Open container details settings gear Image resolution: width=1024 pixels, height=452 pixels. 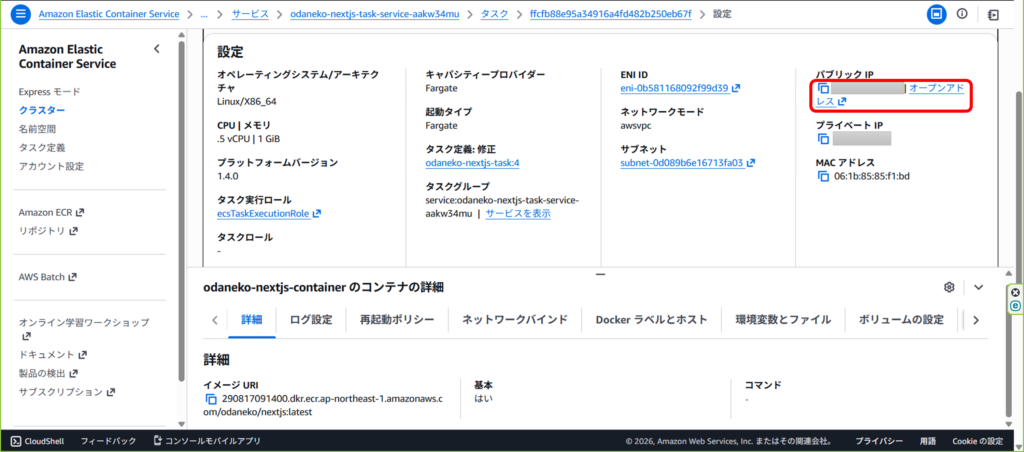949,287
